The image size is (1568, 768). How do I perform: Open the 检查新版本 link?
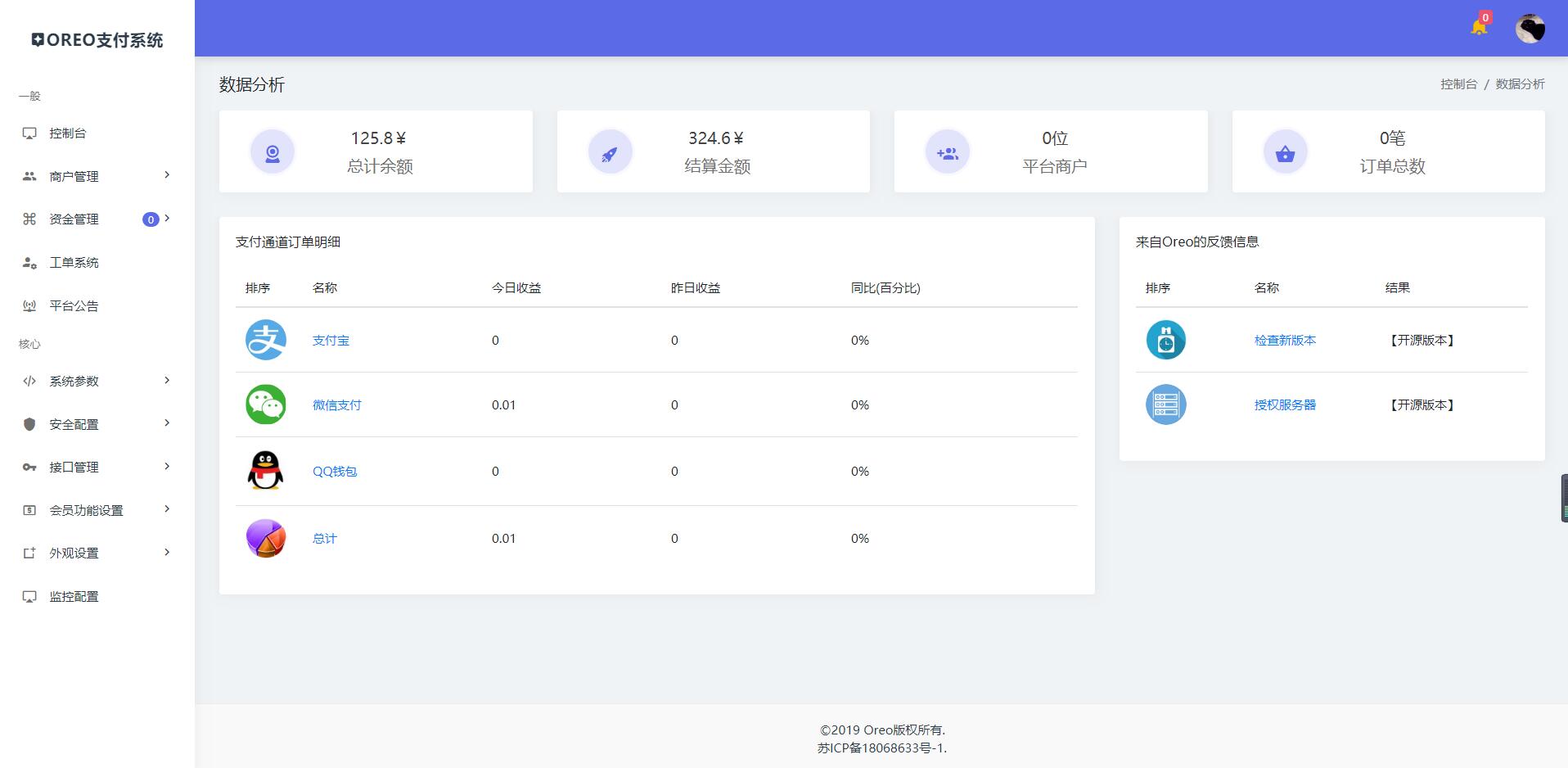[x=1285, y=340]
